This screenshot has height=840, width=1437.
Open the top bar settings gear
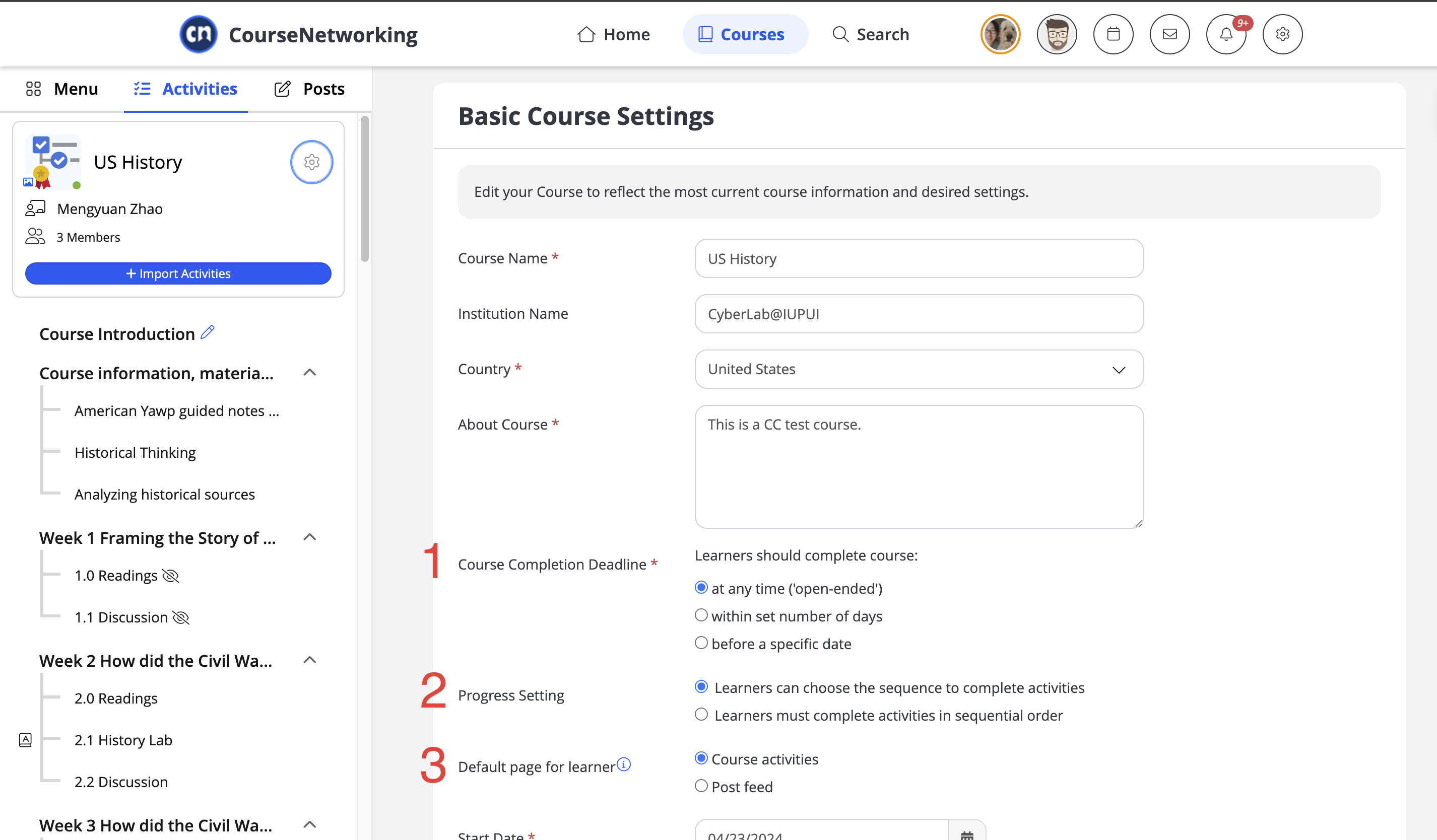tap(1282, 34)
